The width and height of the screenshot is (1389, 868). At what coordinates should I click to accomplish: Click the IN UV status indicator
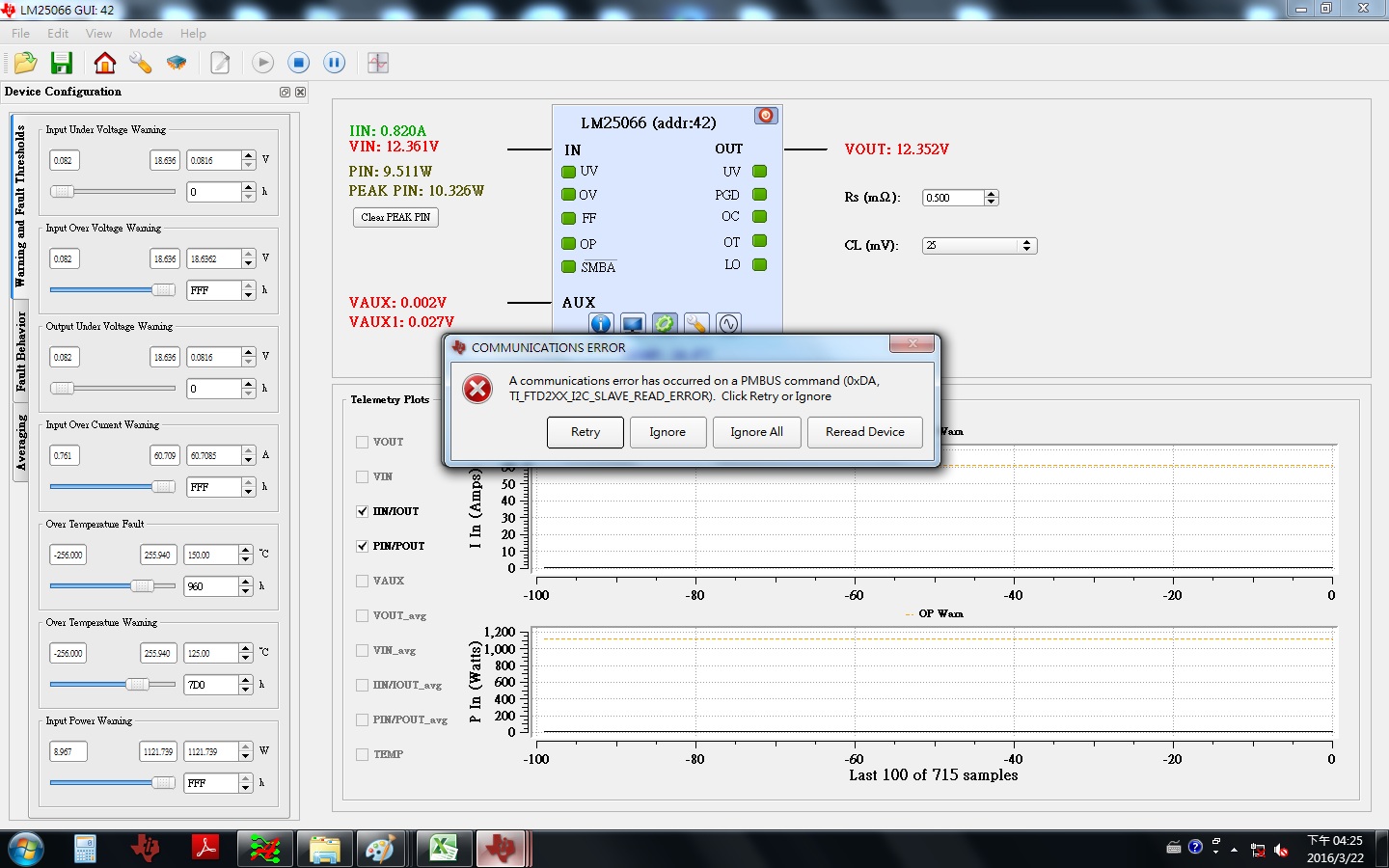point(568,172)
